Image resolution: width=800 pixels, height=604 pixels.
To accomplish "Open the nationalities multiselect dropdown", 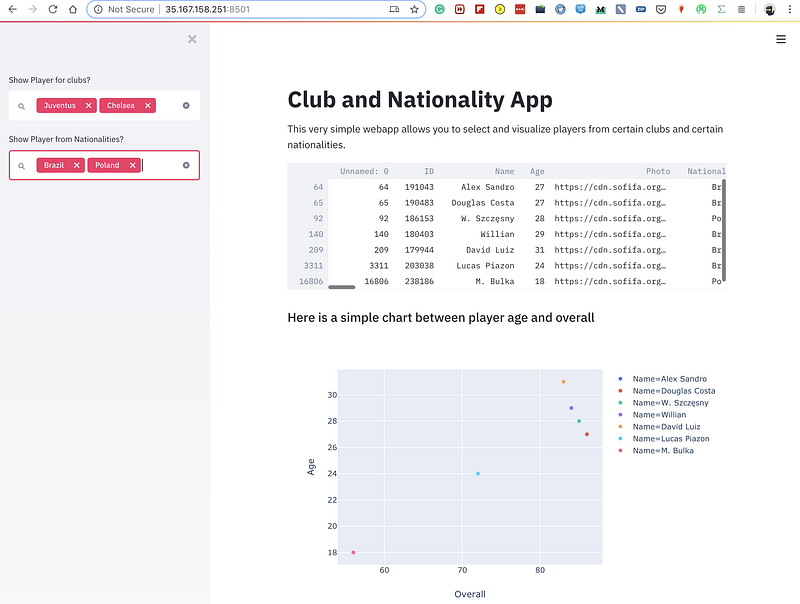I will pyautogui.click(x=104, y=165).
